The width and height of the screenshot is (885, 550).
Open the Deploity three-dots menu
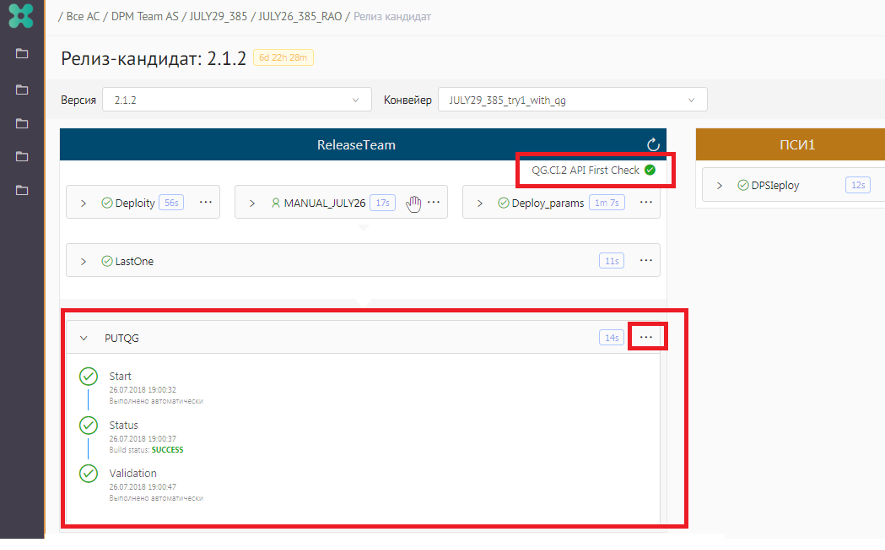[x=206, y=202]
